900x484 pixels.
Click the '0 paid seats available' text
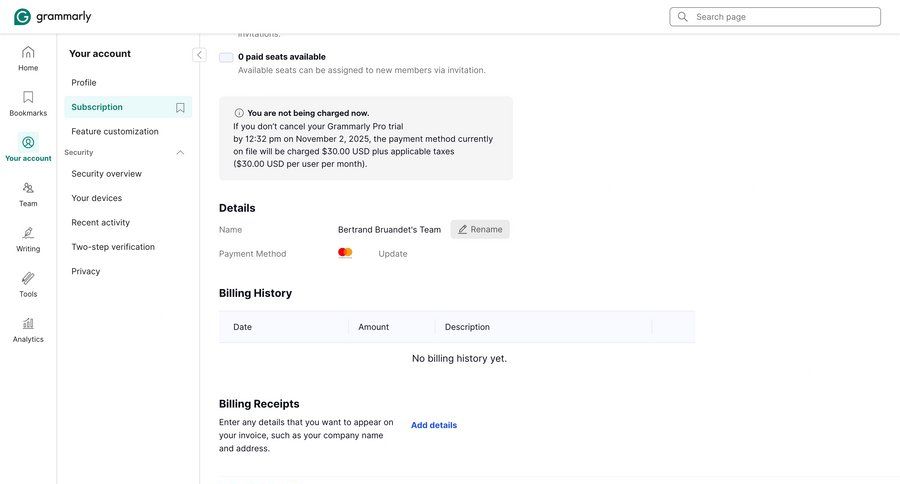(x=282, y=57)
